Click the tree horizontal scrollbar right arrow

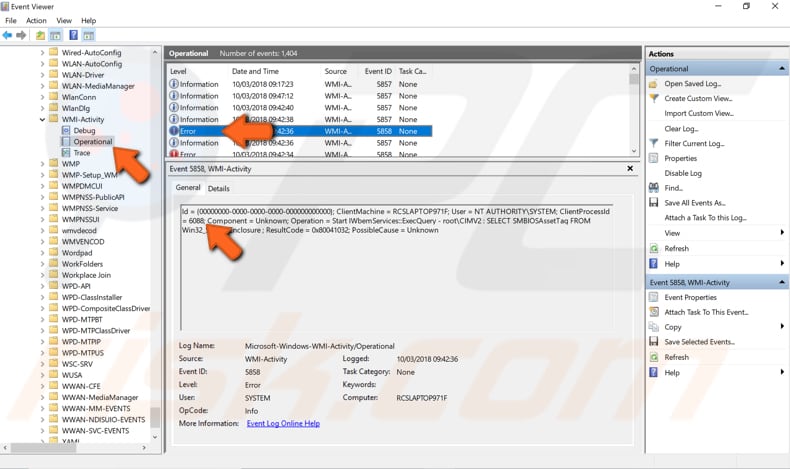[144, 447]
